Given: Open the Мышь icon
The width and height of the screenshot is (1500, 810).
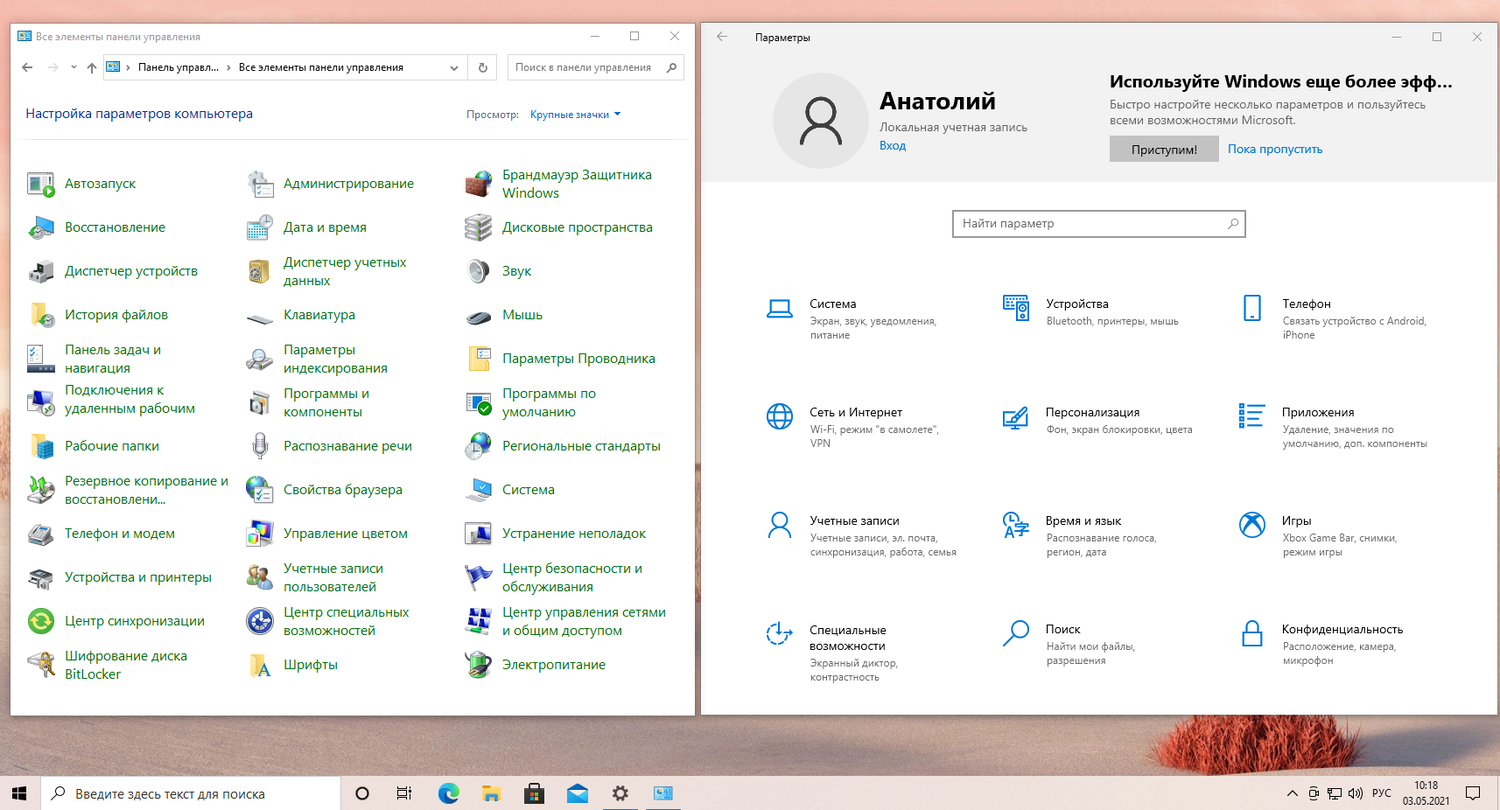Looking at the screenshot, I should 479,315.
